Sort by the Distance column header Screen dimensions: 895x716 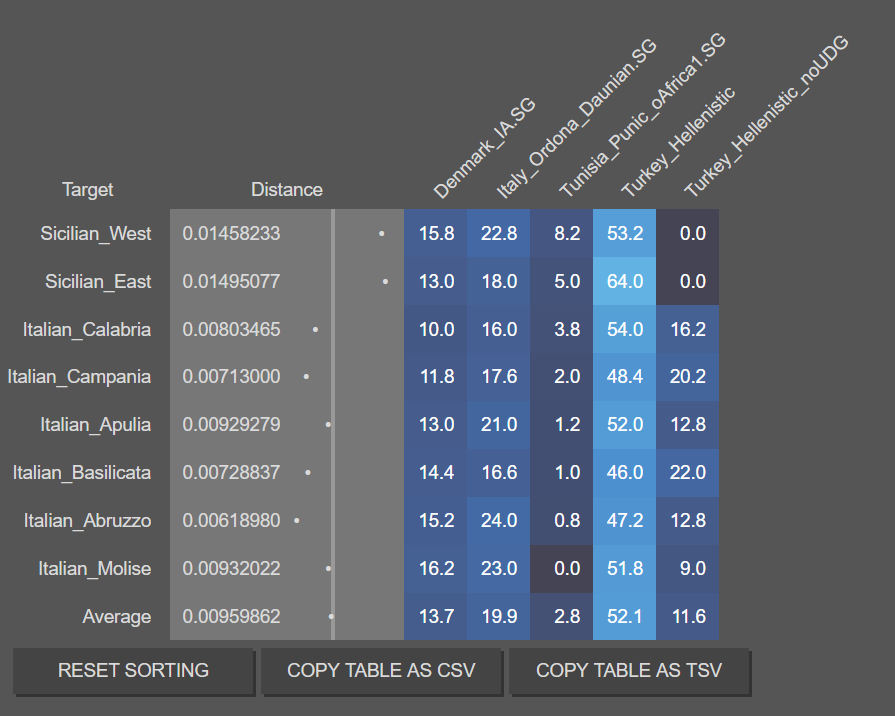(287, 190)
